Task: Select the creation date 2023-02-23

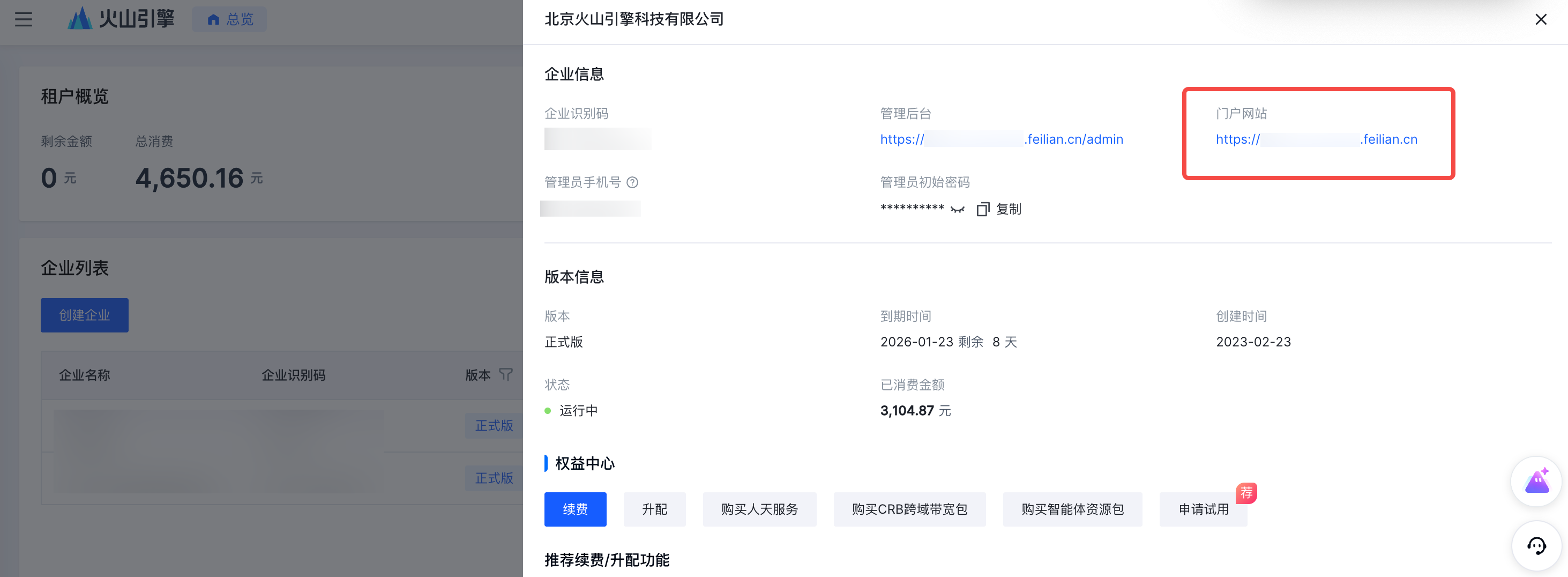Action: pyautogui.click(x=1253, y=342)
